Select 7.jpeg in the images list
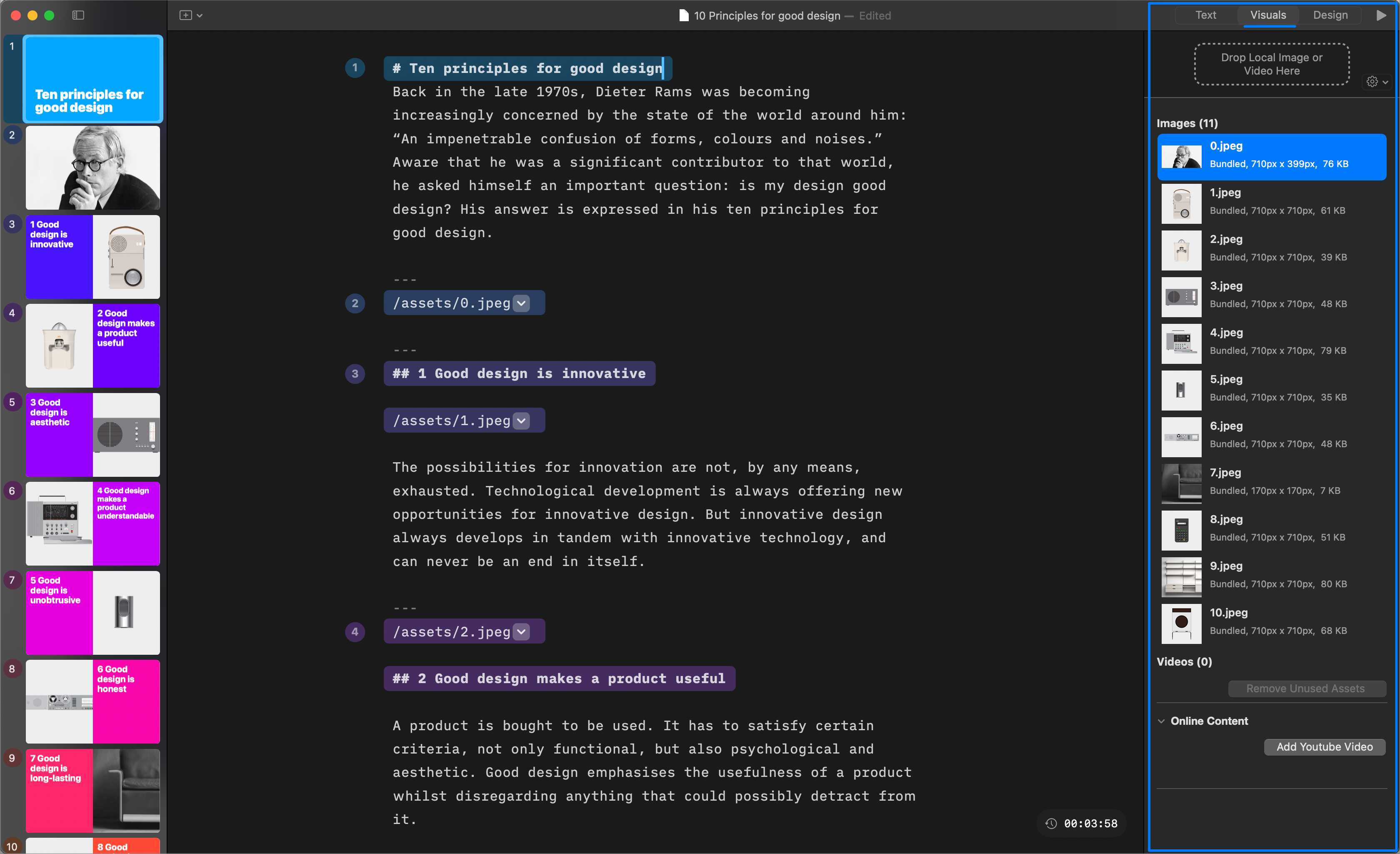This screenshot has height=854, width=1400. point(1272,483)
